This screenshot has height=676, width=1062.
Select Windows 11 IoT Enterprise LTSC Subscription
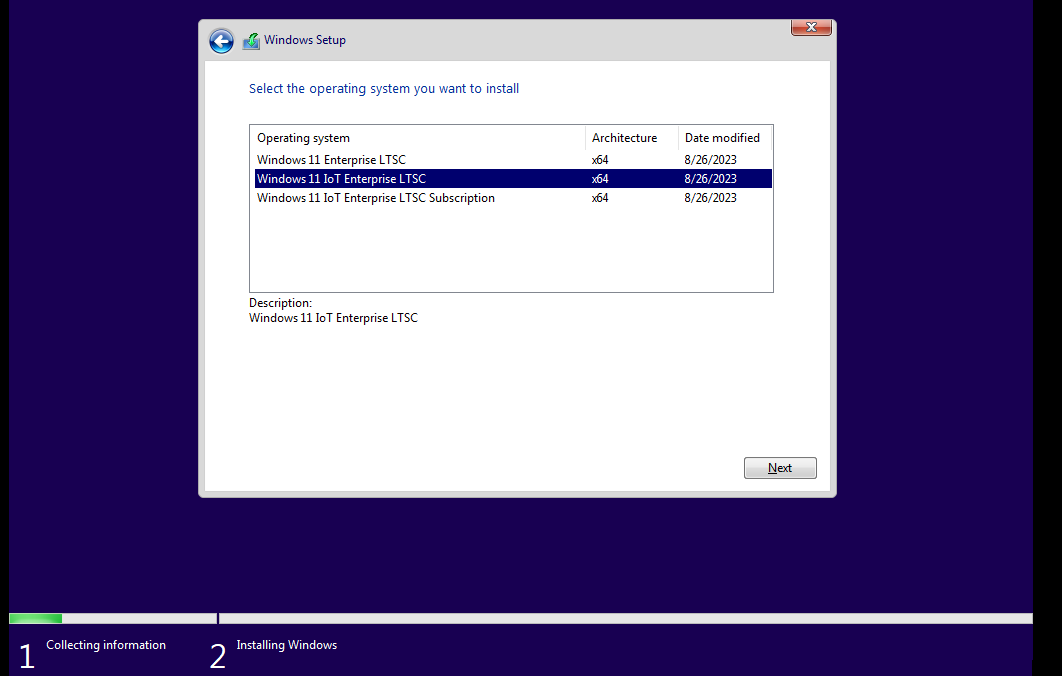tap(513, 198)
